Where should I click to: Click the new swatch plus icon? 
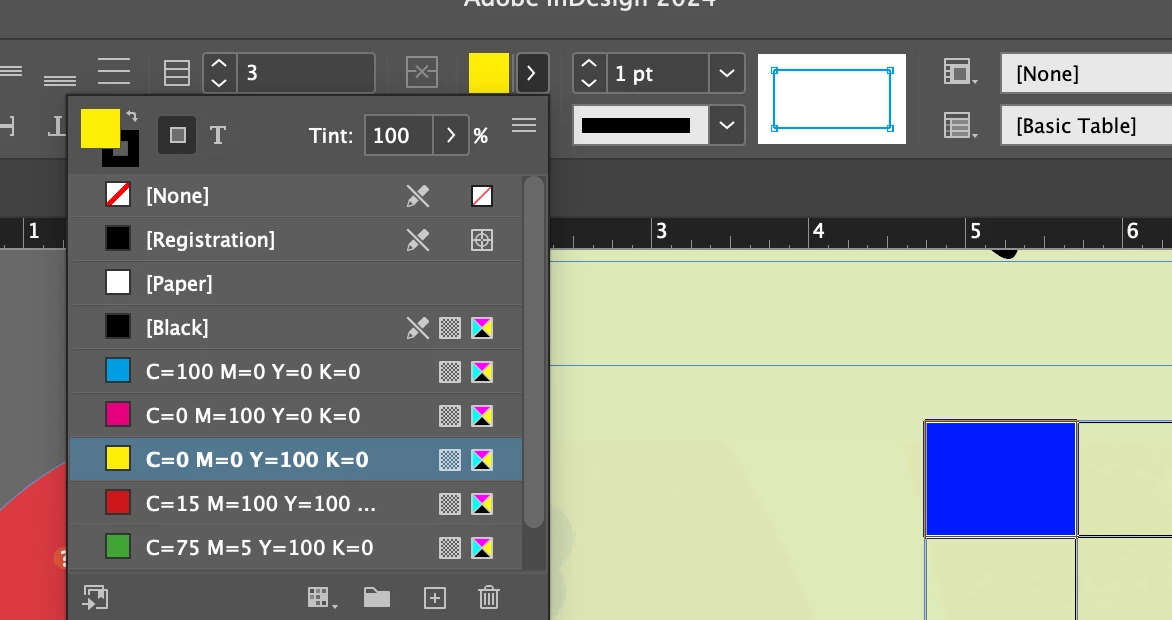[435, 598]
